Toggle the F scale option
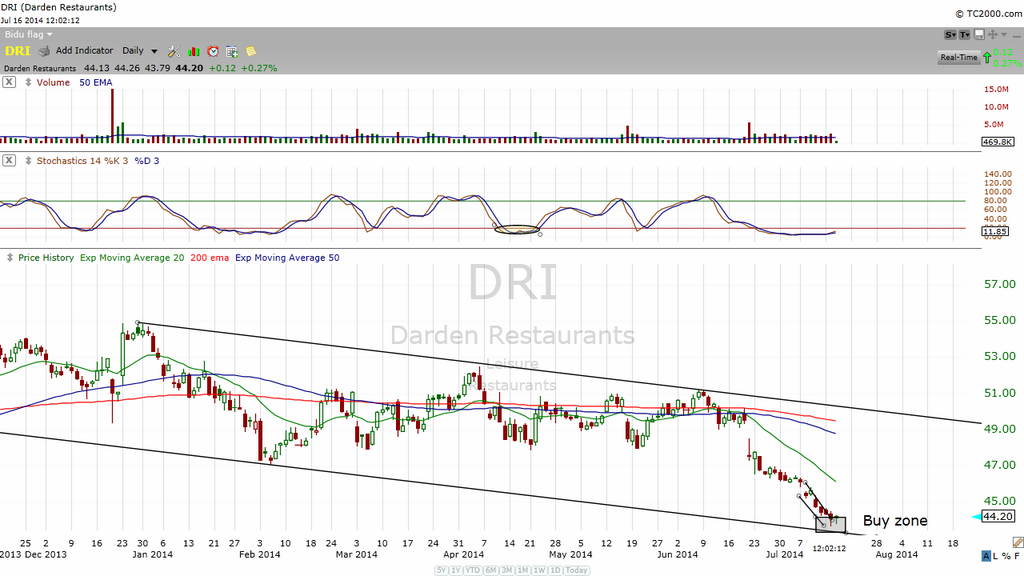The height and width of the screenshot is (576, 1024). pyautogui.click(x=1017, y=556)
